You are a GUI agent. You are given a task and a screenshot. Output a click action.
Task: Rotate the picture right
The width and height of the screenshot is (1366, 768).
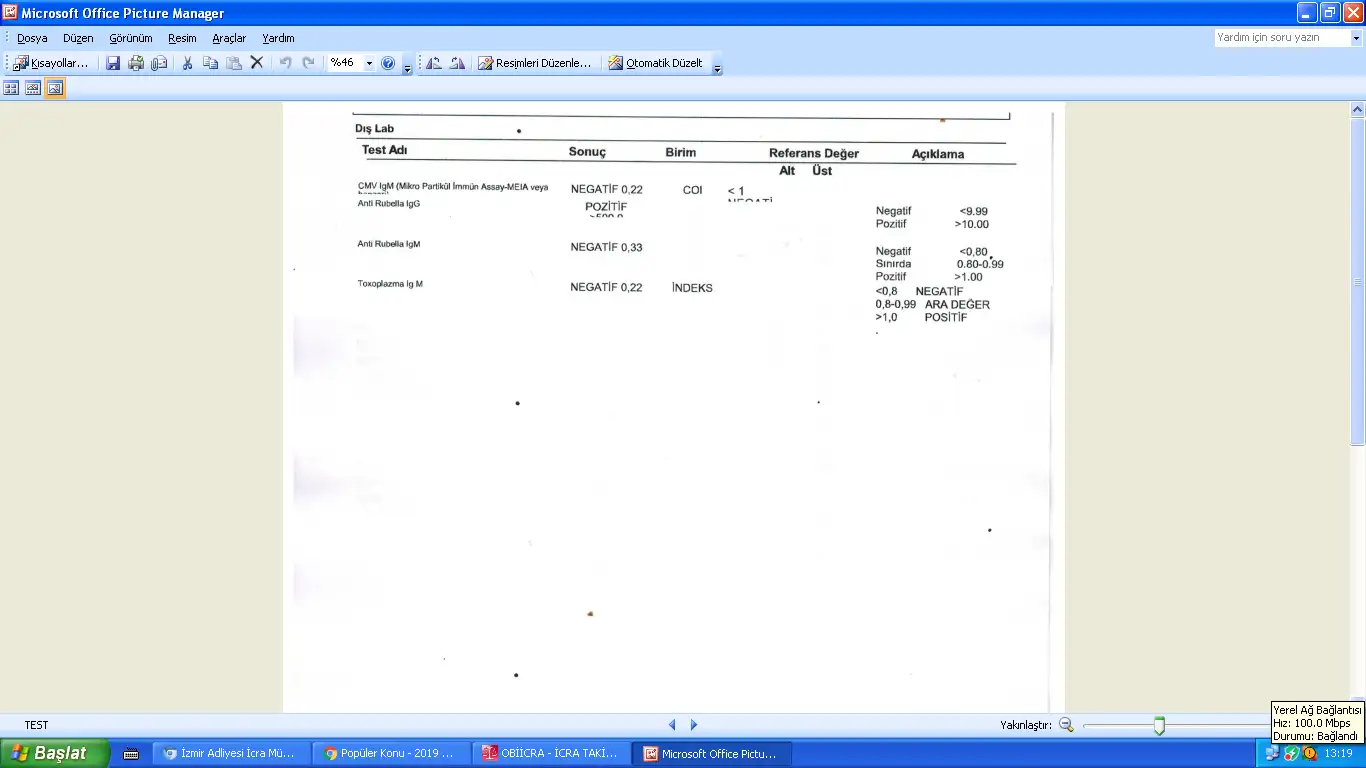tap(457, 63)
